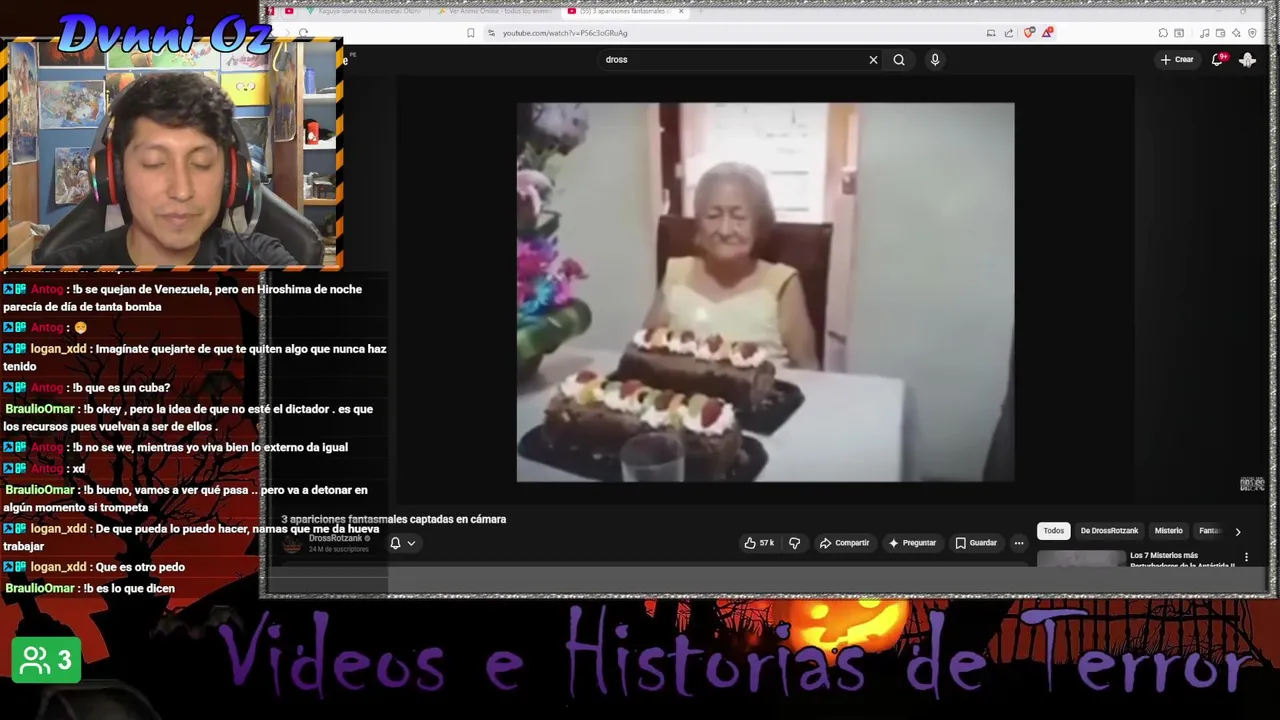Open options for the Antártida suggested video
The image size is (1280, 720).
click(1246, 557)
